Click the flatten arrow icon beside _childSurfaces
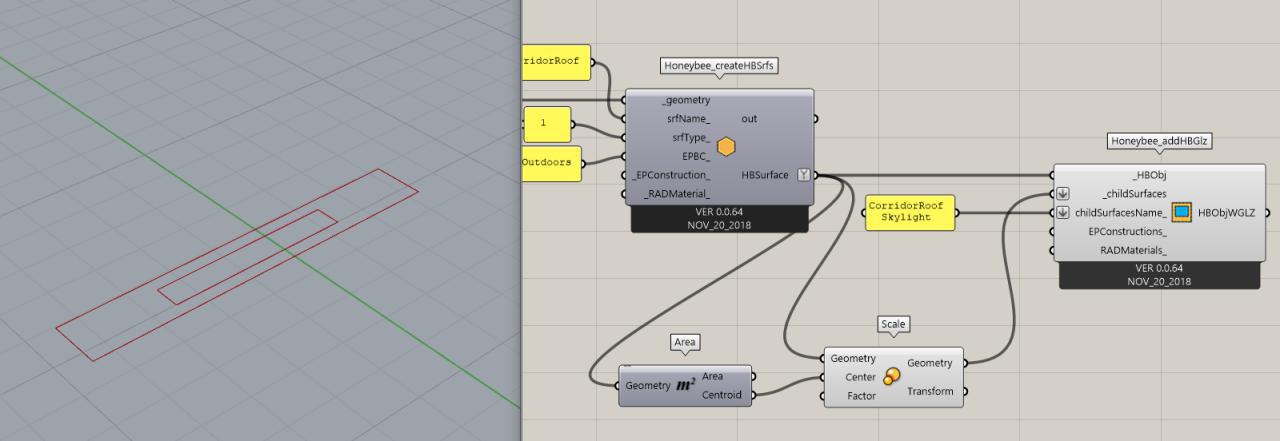Screen dimensions: 1280x441 coord(1063,194)
